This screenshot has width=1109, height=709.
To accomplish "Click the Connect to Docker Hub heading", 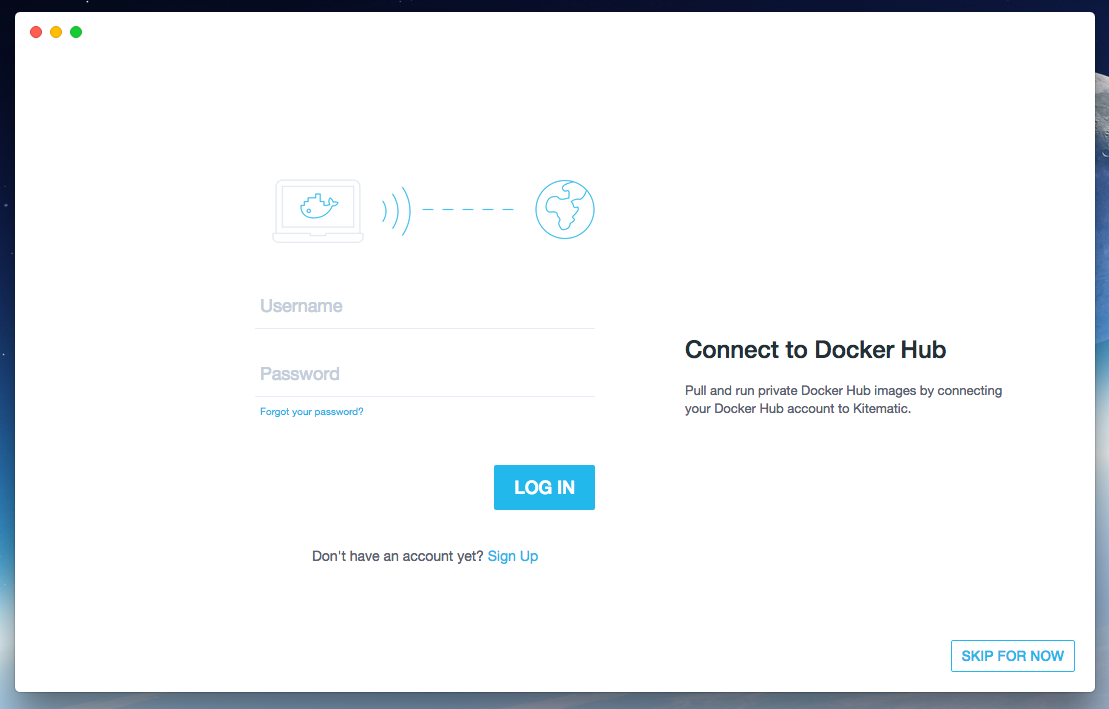I will pyautogui.click(x=815, y=350).
